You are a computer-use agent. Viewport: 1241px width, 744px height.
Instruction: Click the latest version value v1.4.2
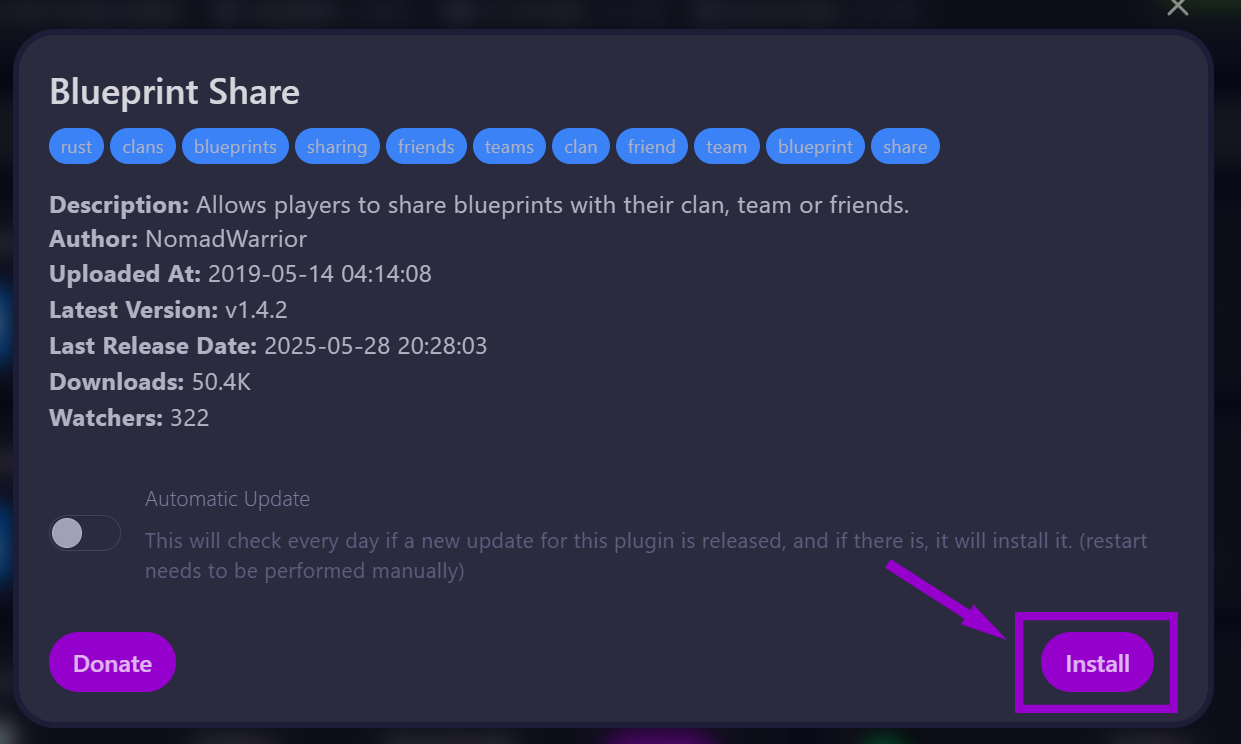tap(256, 310)
